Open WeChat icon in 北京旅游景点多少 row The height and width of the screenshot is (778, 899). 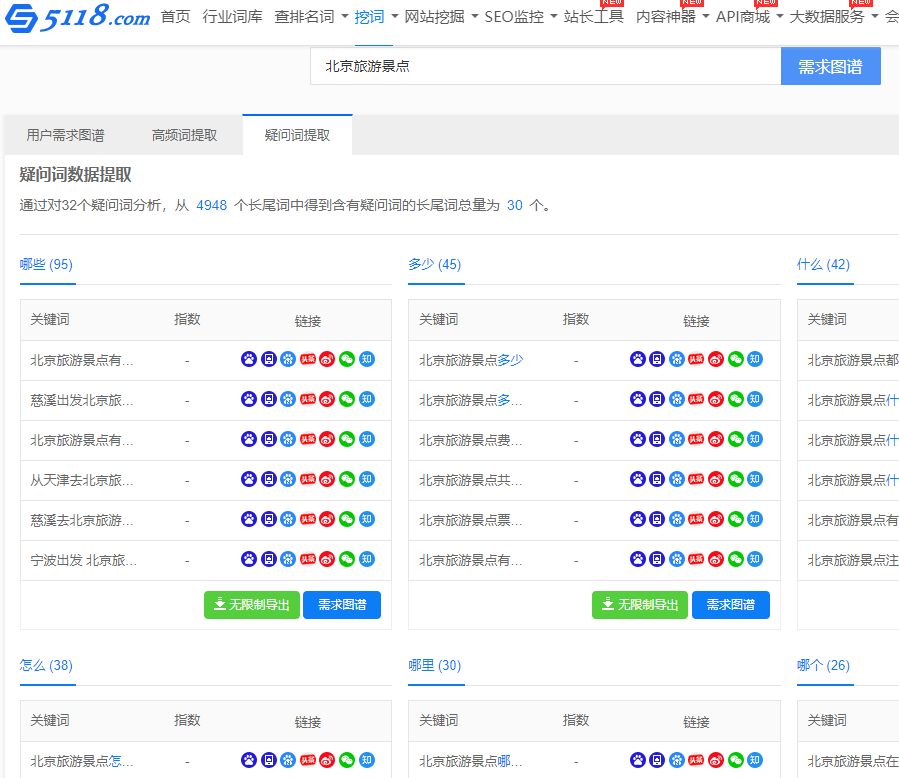736,359
